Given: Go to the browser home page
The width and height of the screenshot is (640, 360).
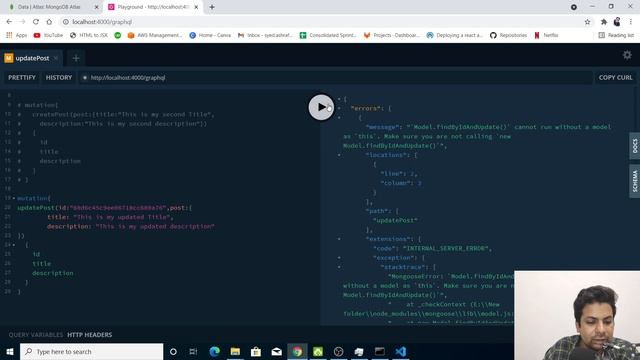Looking at the screenshot, I should click(x=49, y=22).
